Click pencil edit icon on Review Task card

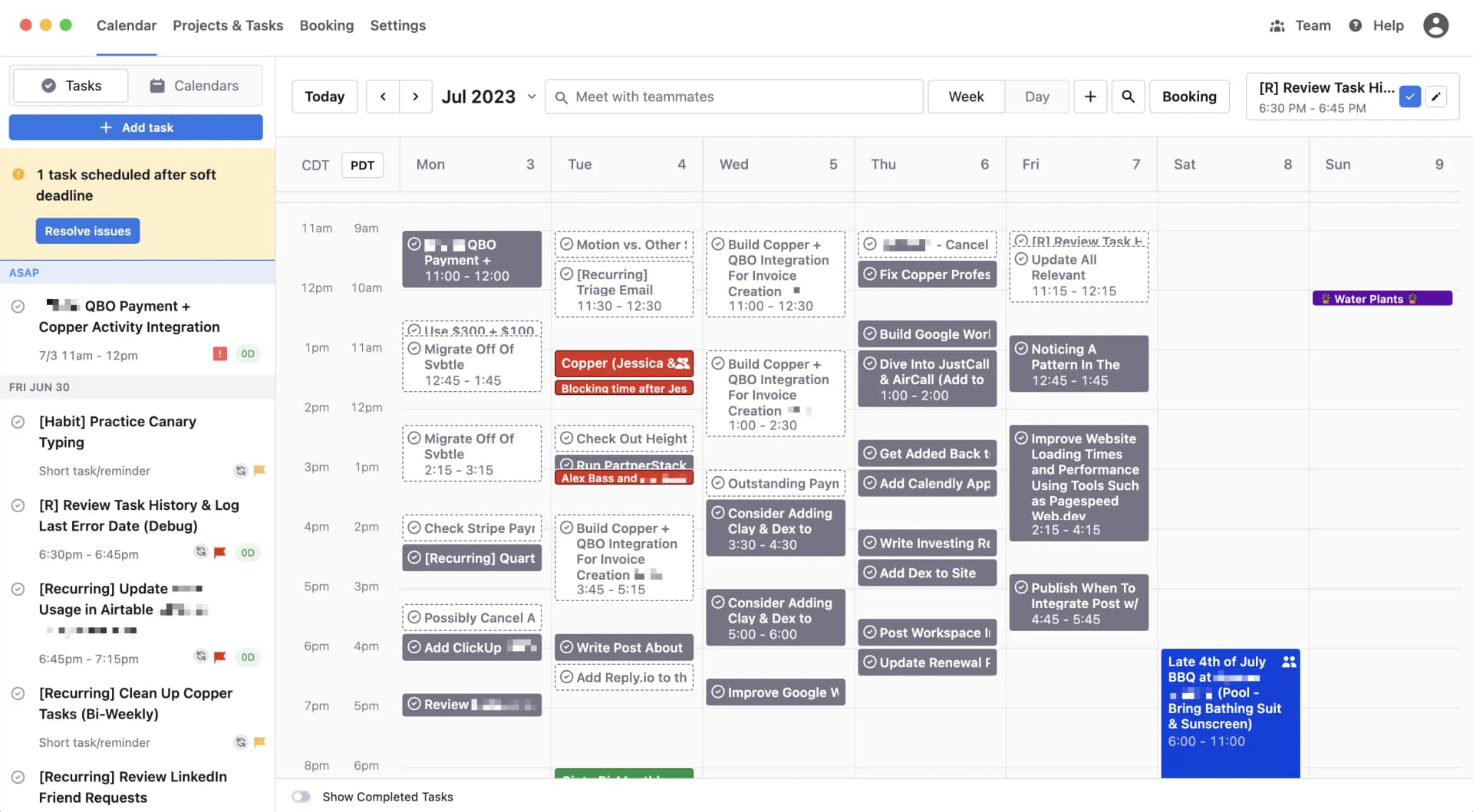point(1436,97)
